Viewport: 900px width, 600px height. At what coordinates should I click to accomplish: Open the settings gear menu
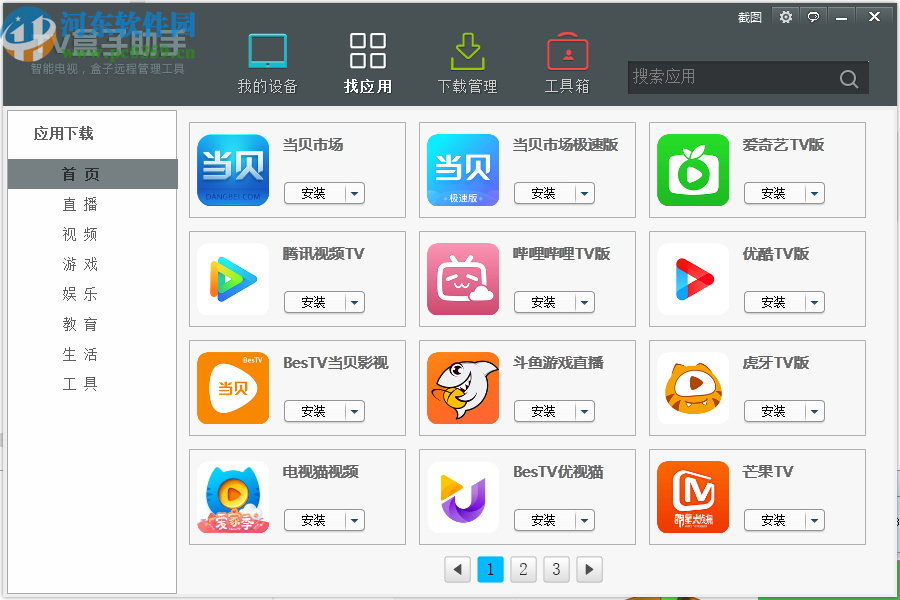[x=786, y=17]
